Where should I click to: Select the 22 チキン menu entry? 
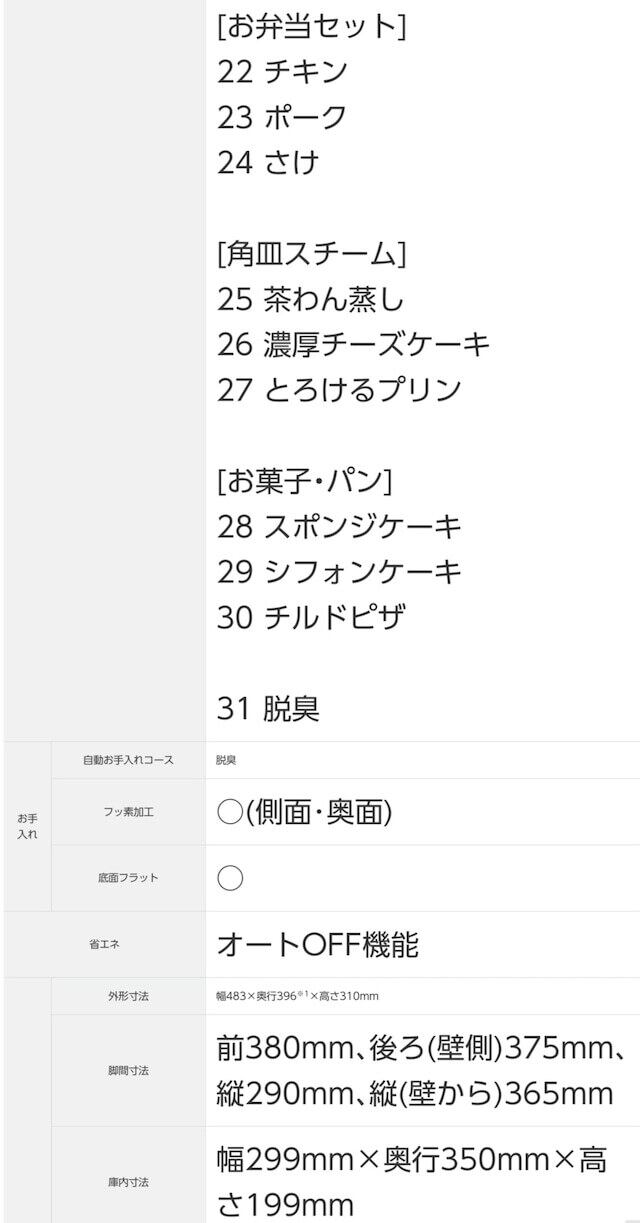tap(282, 71)
